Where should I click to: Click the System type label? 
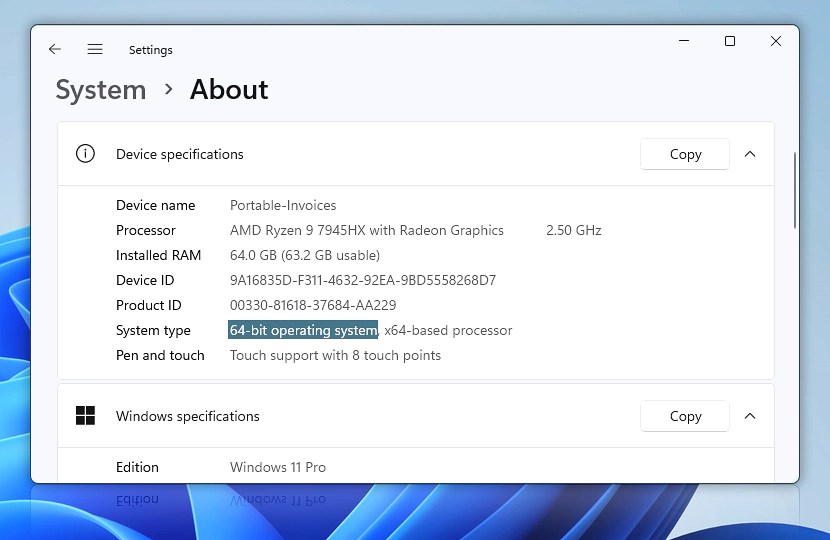(x=153, y=330)
